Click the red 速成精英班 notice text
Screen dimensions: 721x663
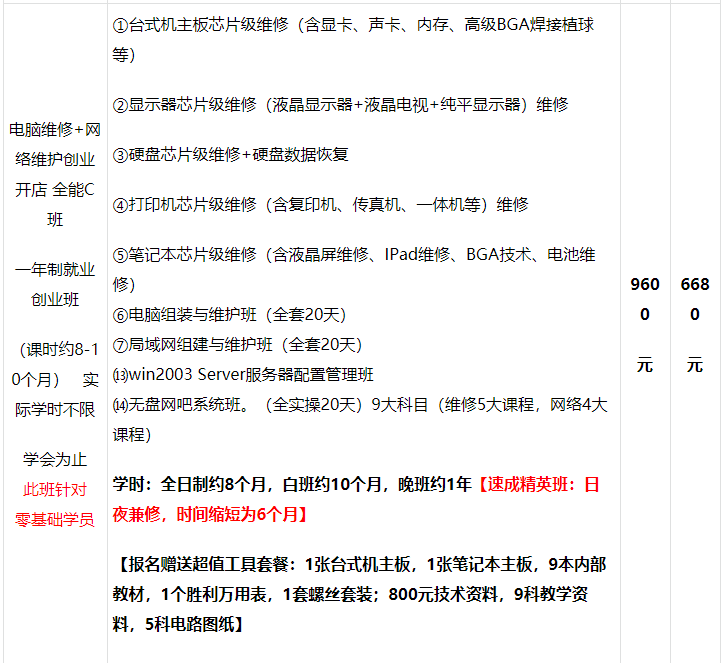tap(540, 485)
